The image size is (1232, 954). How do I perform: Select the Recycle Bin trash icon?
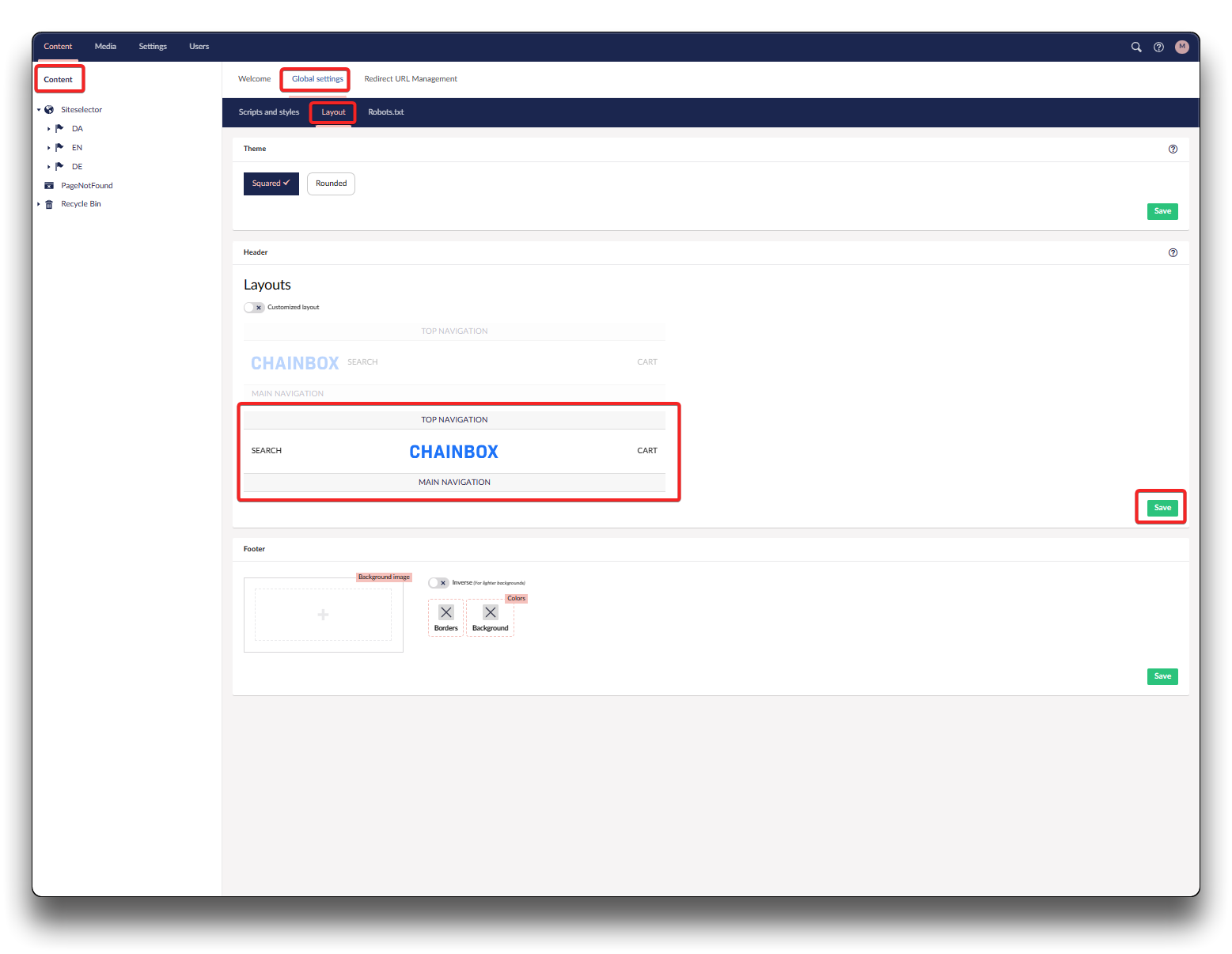click(x=49, y=204)
